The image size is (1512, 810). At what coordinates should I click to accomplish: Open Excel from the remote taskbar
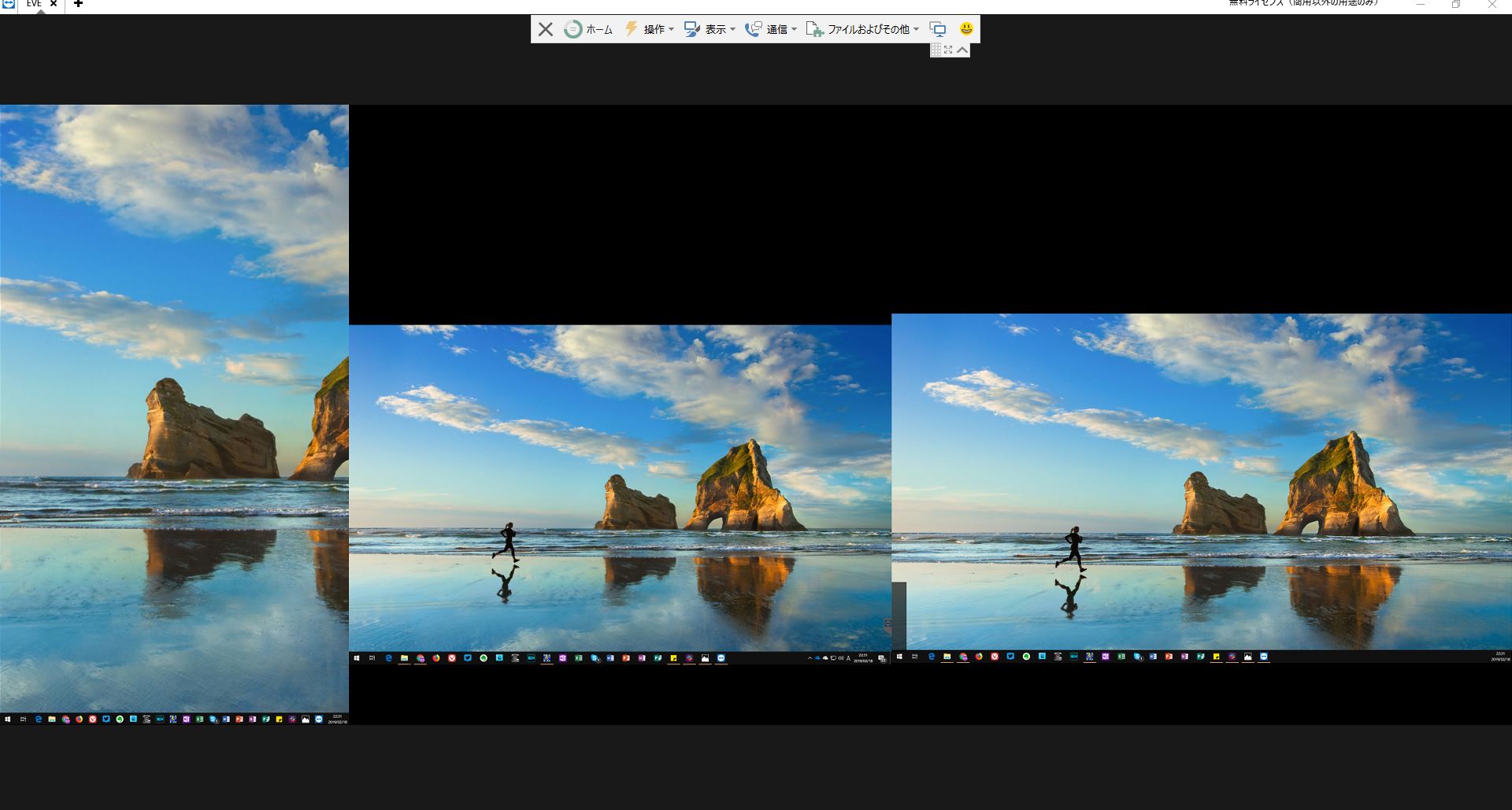point(577,657)
